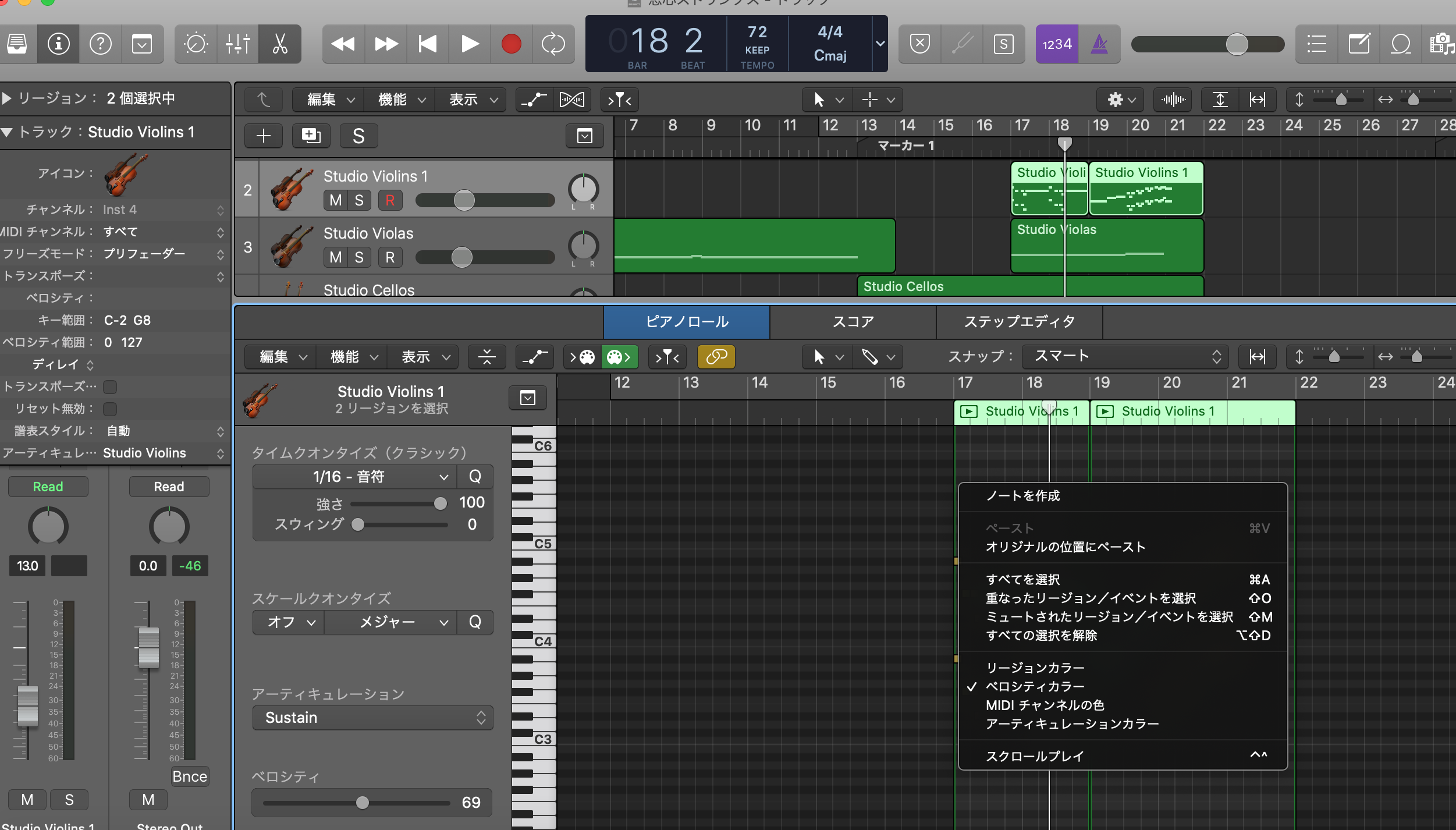Enable the reset disable checkbox (リセット無効)
The width and height of the screenshot is (1456, 830).
point(110,409)
